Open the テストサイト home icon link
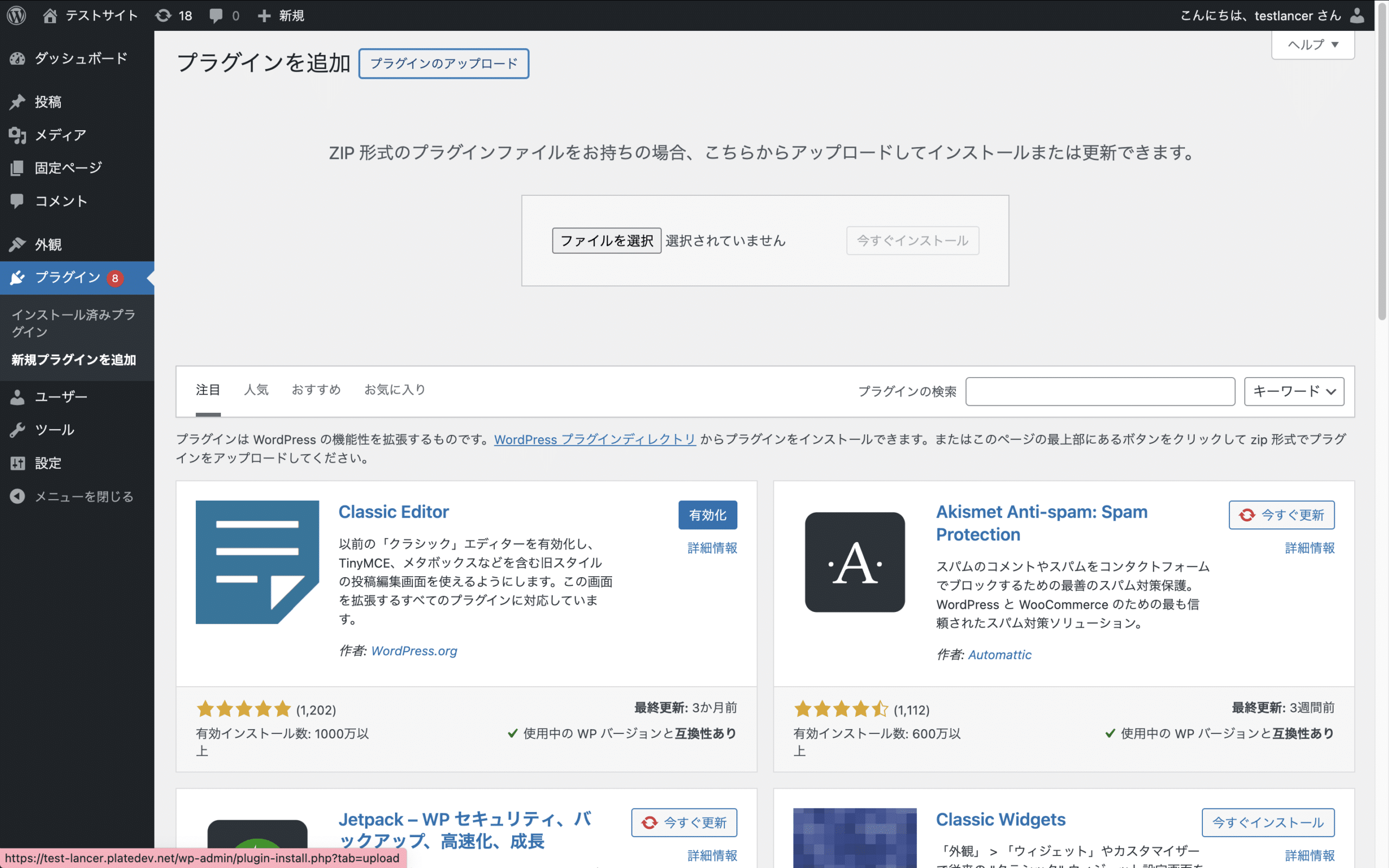 50,16
